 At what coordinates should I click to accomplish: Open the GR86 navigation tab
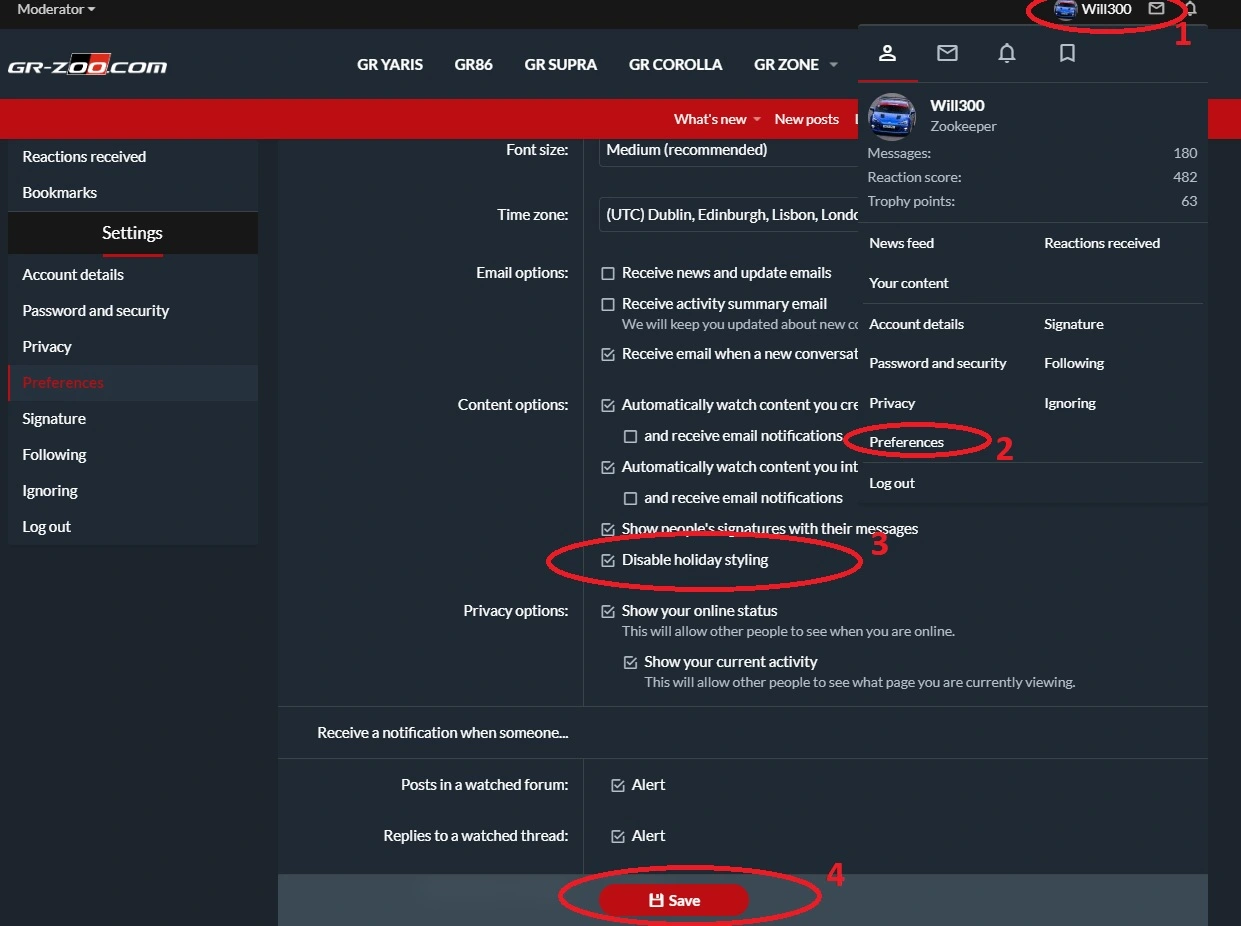point(474,65)
